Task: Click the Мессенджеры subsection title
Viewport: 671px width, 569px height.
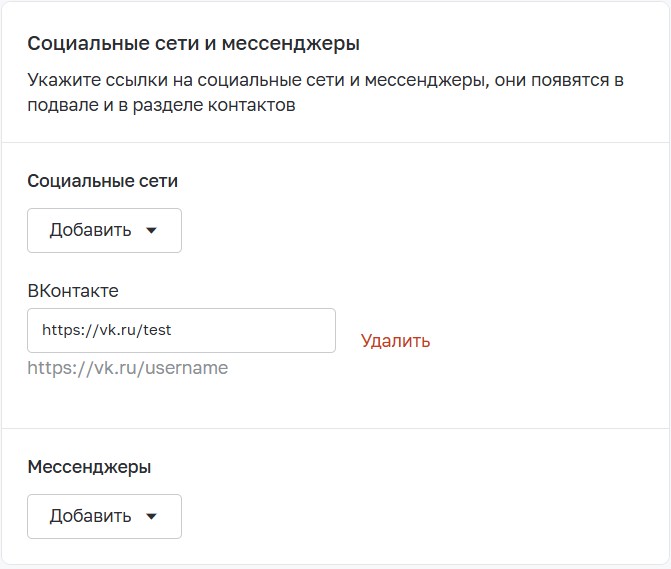Action: [x=90, y=467]
